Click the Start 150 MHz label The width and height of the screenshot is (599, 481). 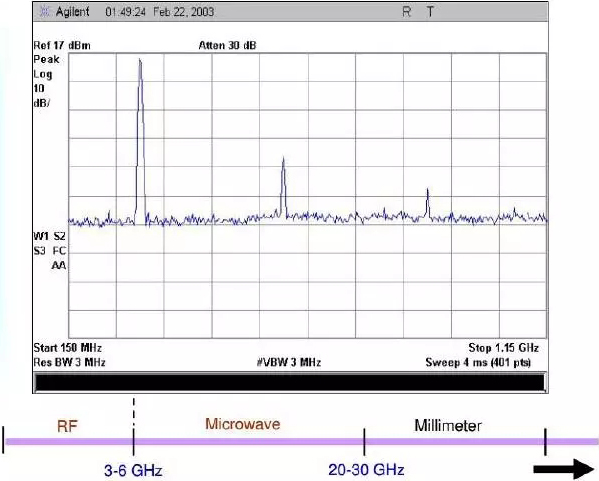pyautogui.click(x=68, y=348)
